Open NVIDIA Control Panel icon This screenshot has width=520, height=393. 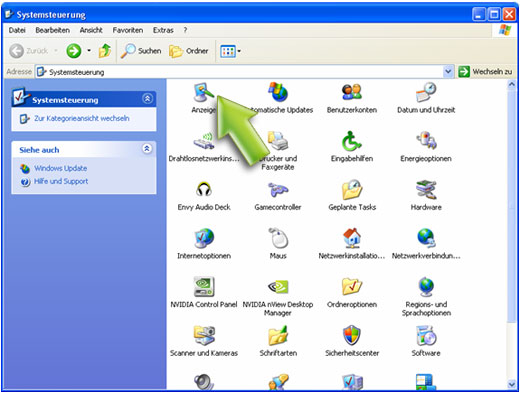(204, 287)
